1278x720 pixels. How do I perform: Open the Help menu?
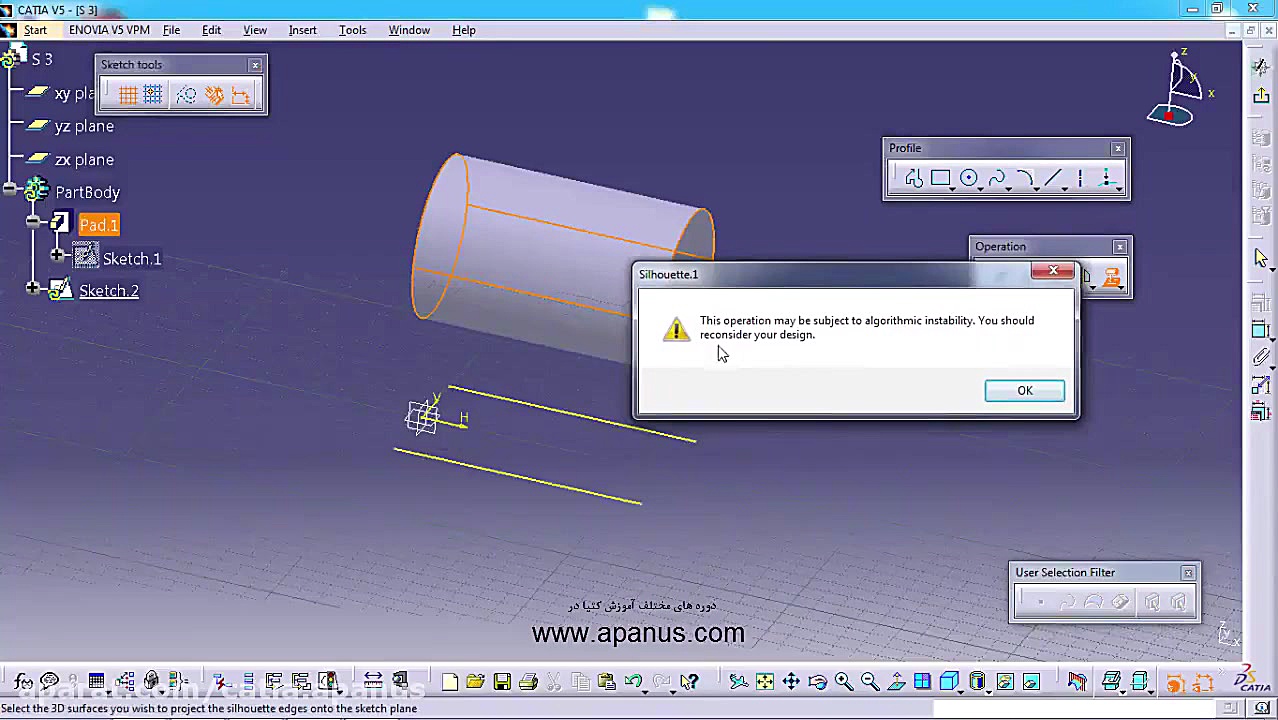(x=463, y=30)
